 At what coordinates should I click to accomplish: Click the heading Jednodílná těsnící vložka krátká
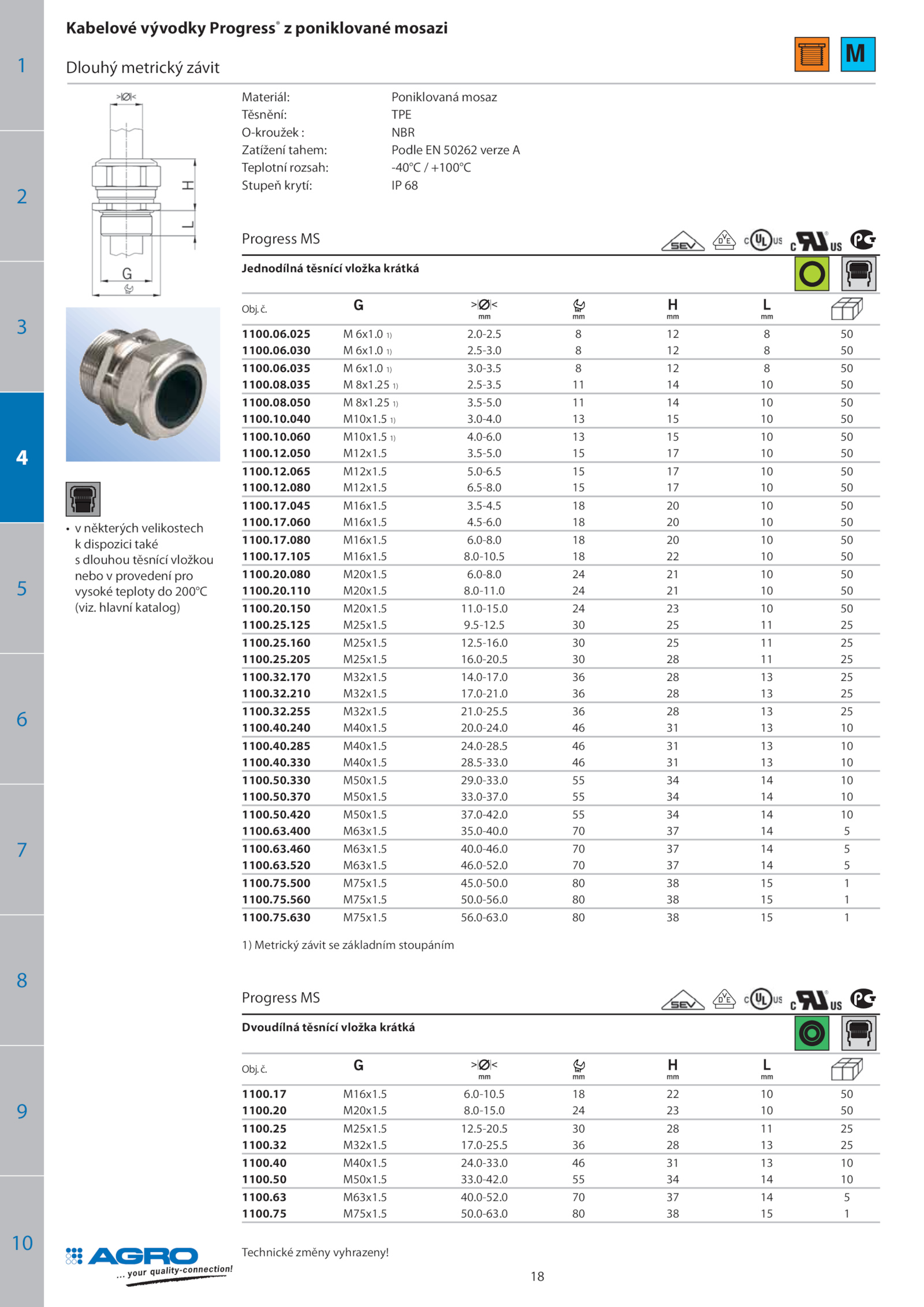coord(330,269)
